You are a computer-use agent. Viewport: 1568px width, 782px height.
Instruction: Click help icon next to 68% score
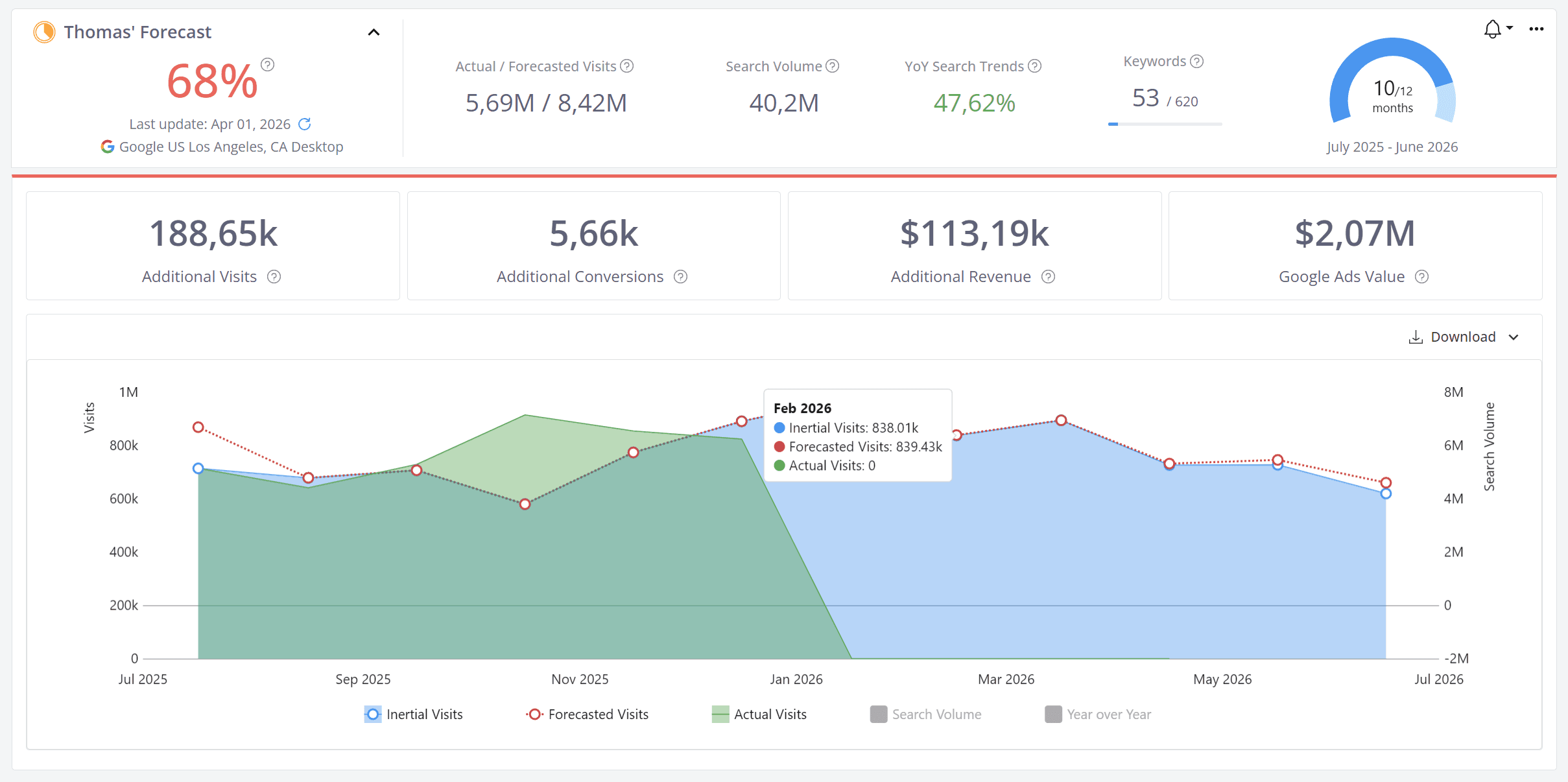(268, 65)
